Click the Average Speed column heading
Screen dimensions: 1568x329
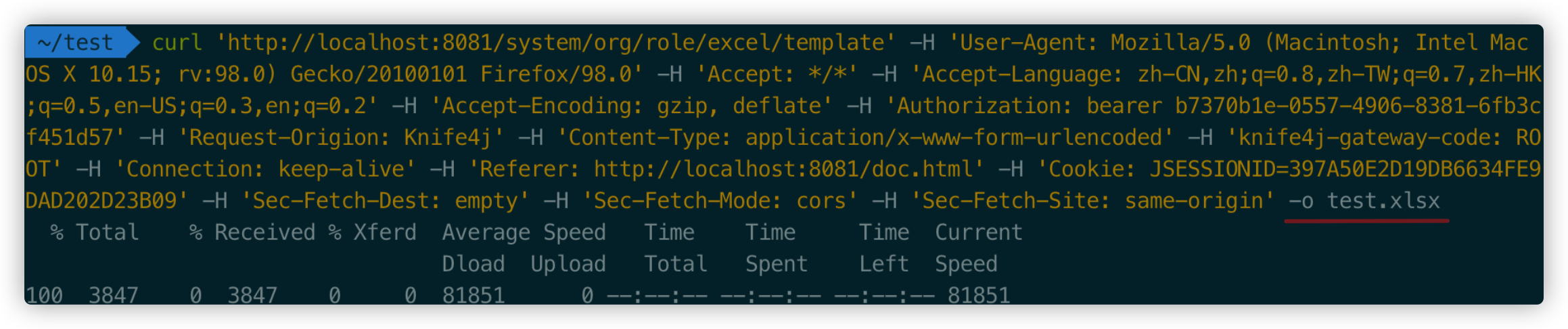[x=524, y=232]
